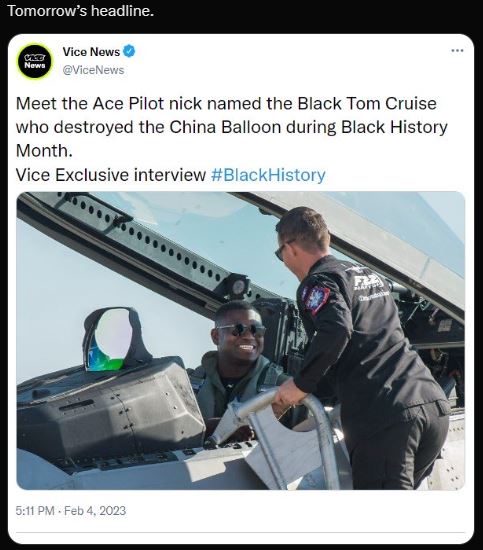Open the @ViceNews handle link
The image size is (483, 550).
(x=93, y=70)
